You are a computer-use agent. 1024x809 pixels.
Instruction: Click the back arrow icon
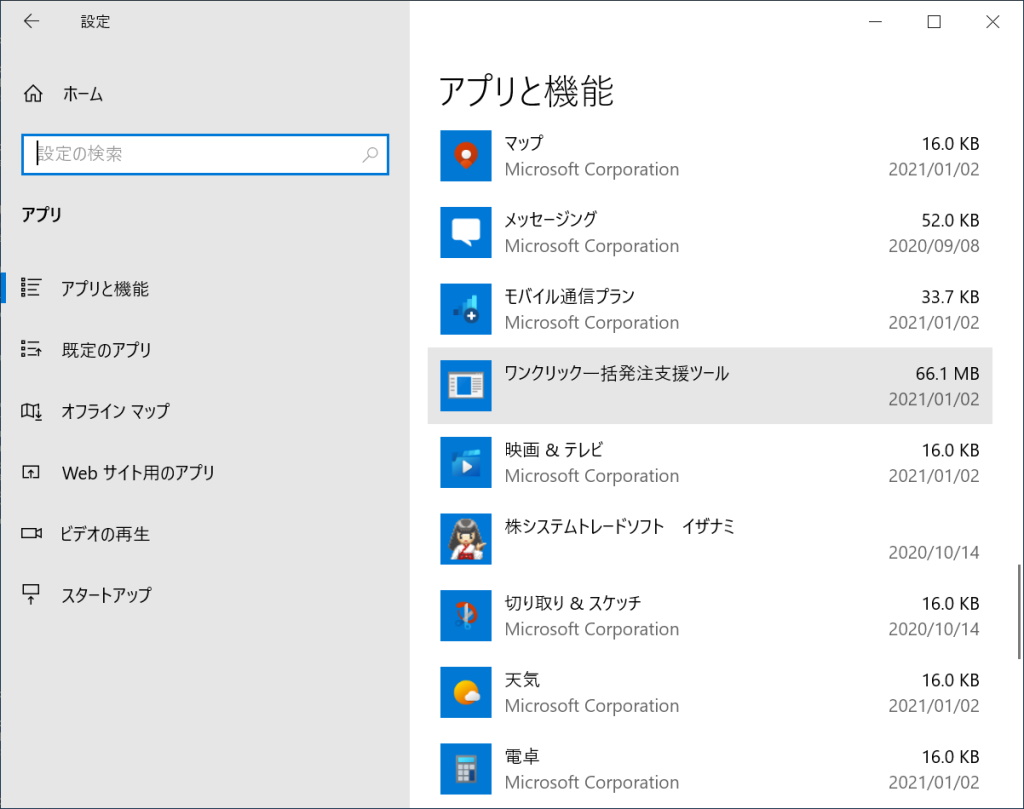pos(31,22)
